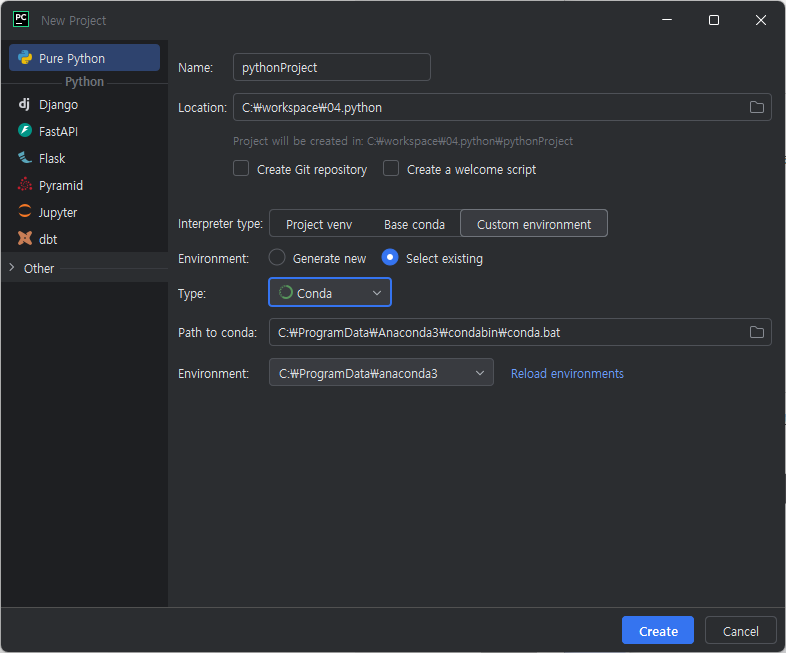Maximize the New Project window
Screen dimensions: 786x653
[x=714, y=20]
